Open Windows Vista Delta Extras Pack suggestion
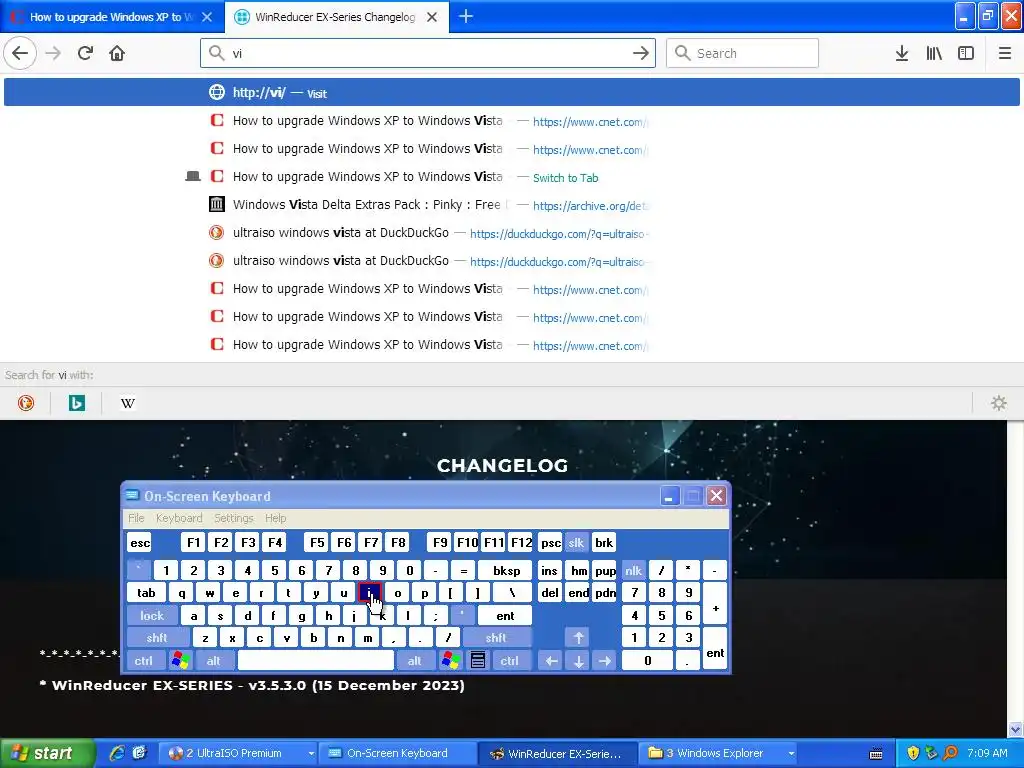Screen dimensions: 1024x768 [512, 204]
